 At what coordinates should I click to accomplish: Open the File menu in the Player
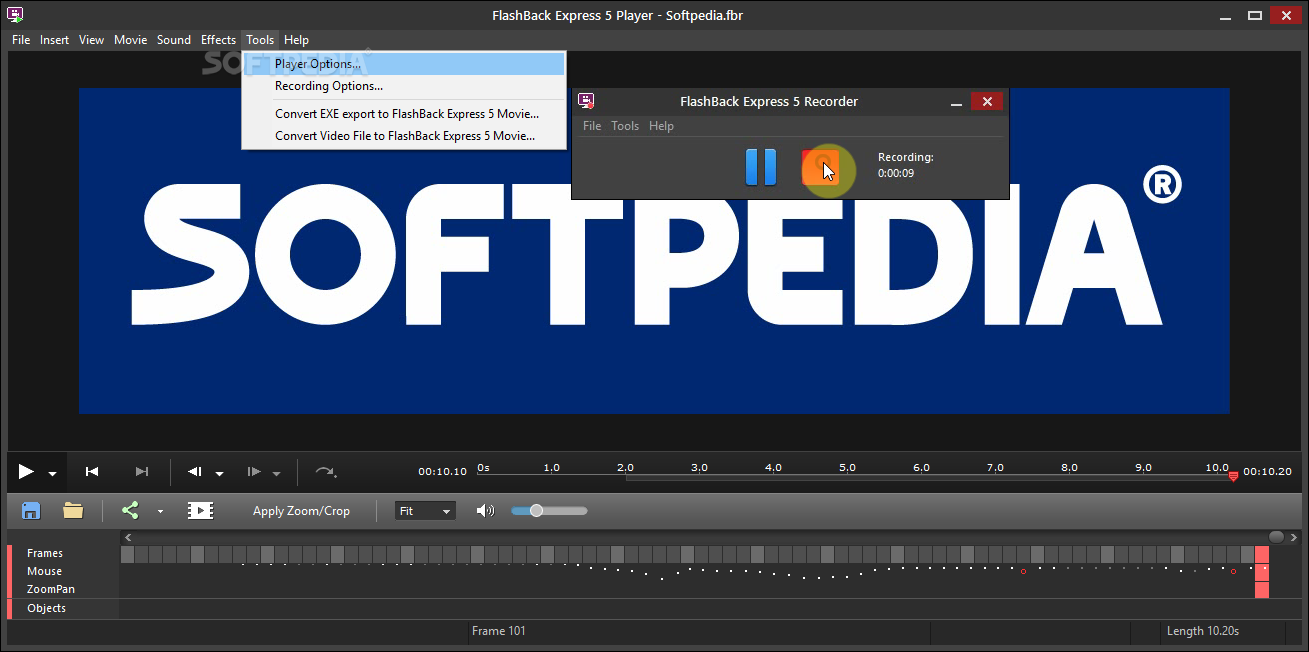click(x=21, y=40)
